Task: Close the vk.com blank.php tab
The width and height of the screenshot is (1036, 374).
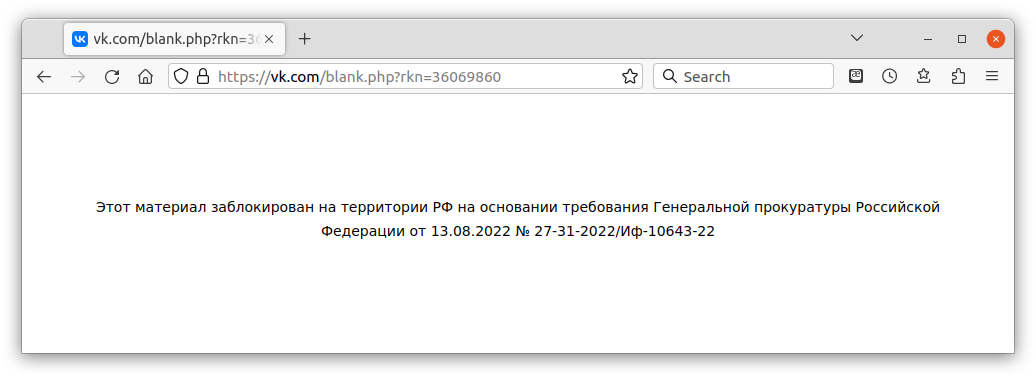Action: 269,39
